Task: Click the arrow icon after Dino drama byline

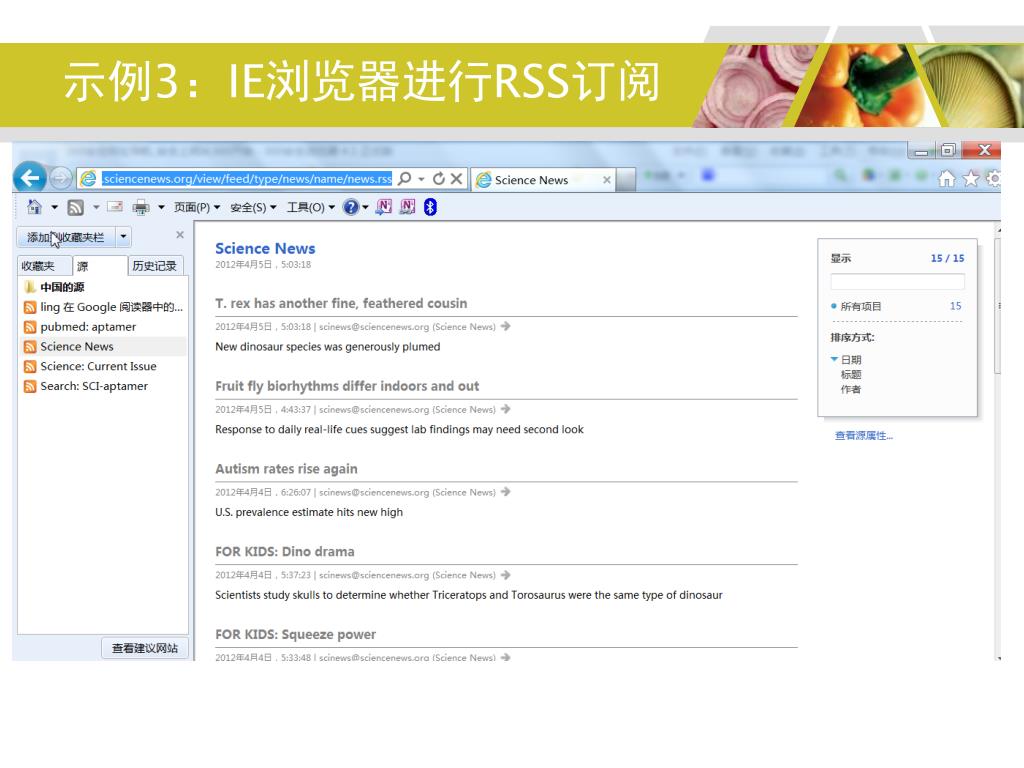Action: (505, 575)
